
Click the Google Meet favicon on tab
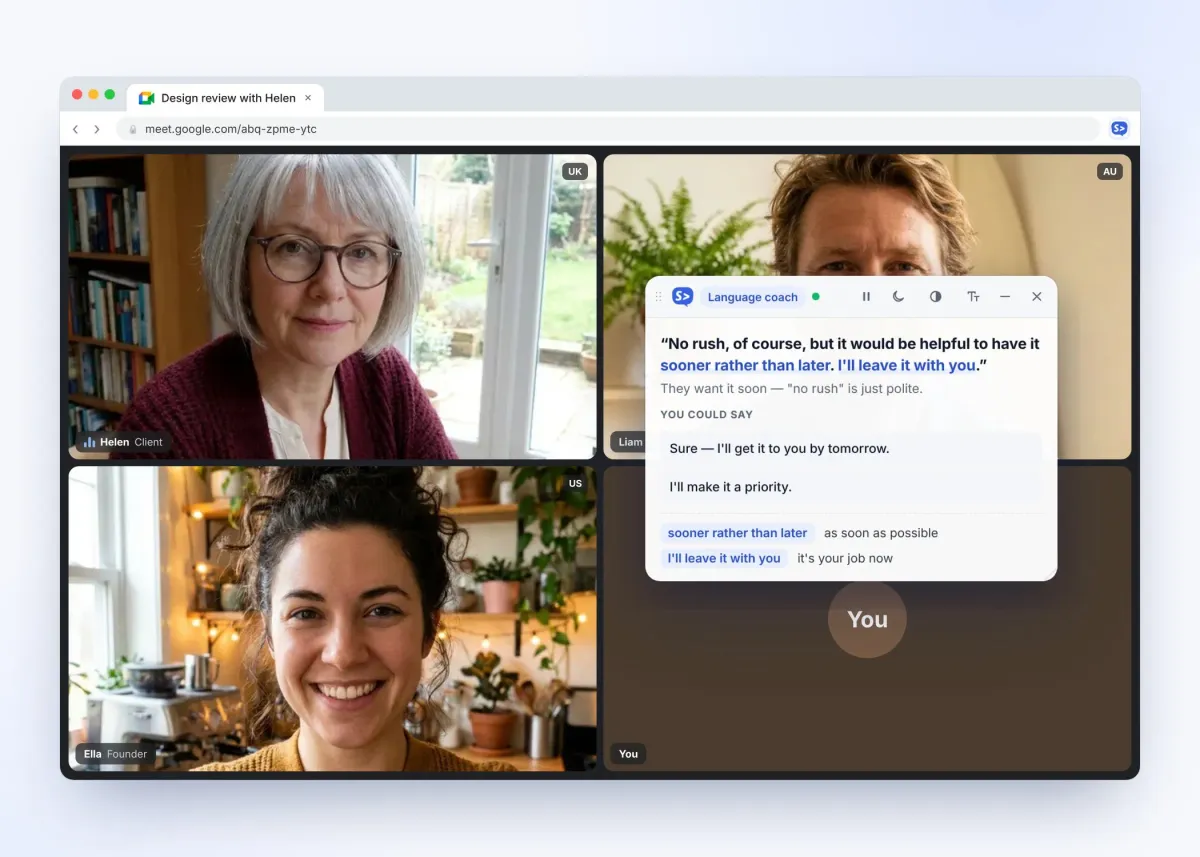[x=147, y=98]
